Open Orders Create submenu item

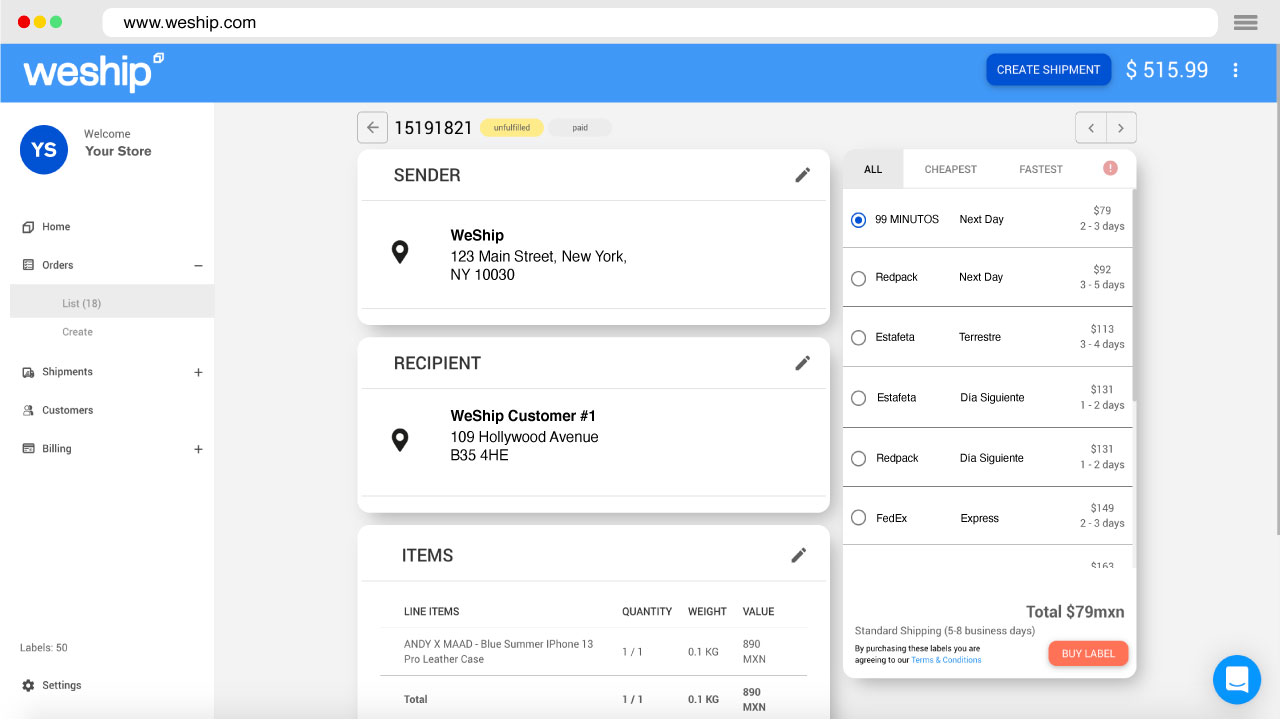(77, 332)
